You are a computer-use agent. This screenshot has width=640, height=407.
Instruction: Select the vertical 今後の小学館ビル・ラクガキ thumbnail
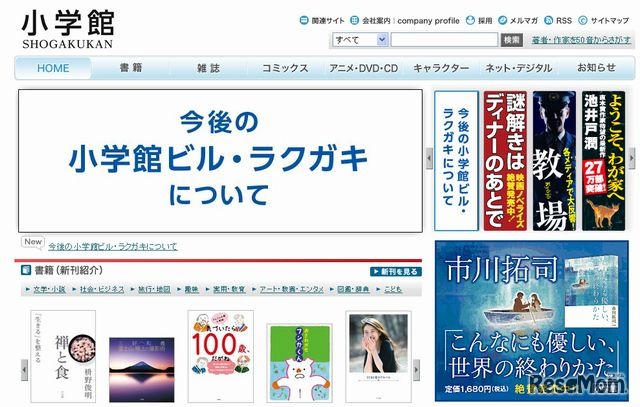pos(456,160)
